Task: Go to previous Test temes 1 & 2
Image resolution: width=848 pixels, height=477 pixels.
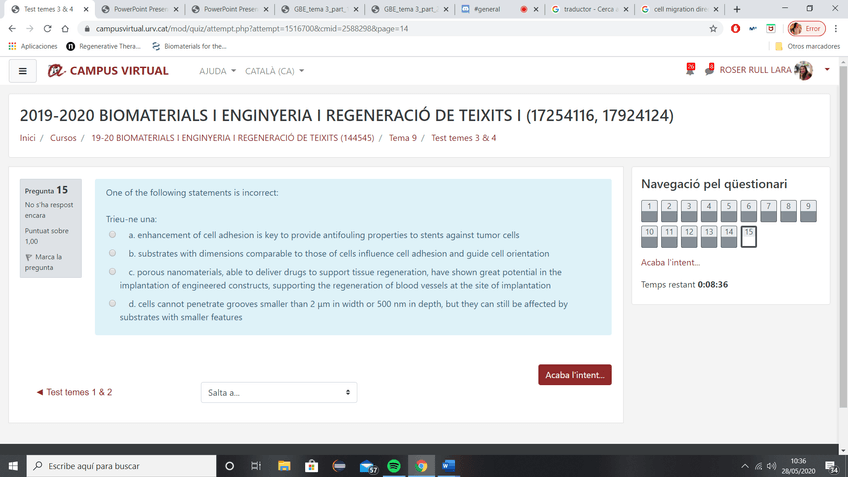Action: (x=74, y=393)
